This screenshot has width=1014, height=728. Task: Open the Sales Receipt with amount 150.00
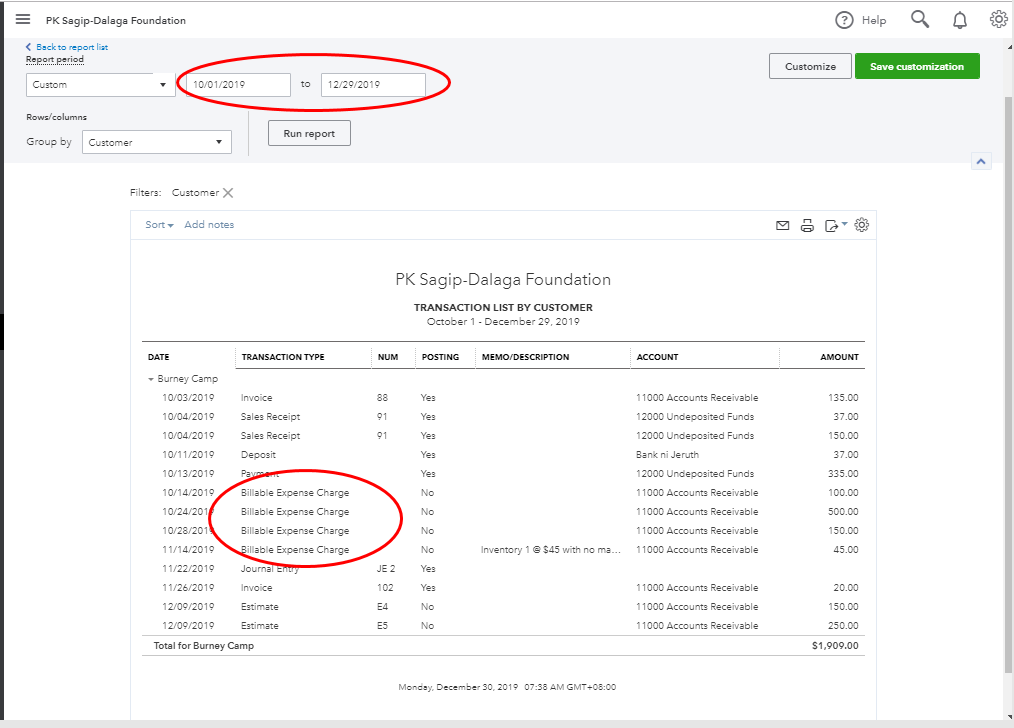pyautogui.click(x=270, y=436)
